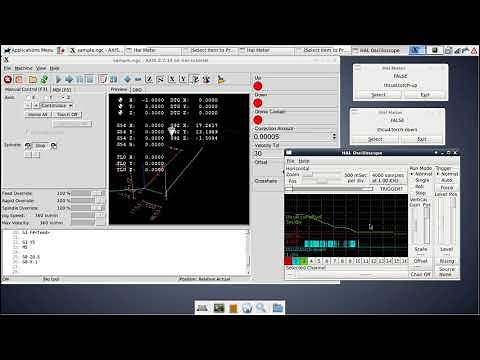This screenshot has height=360, width=480.
Task: Switch to rotated Z view icon
Action: pos(160,79)
